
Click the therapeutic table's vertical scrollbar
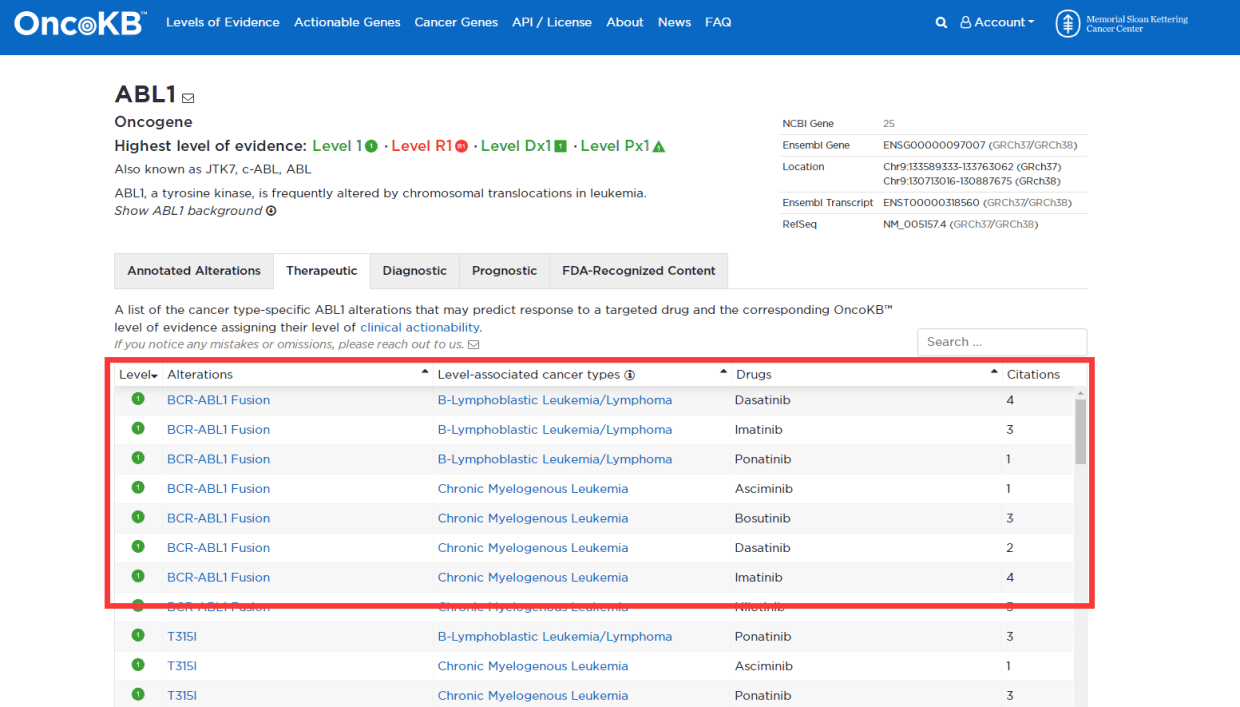(1080, 431)
